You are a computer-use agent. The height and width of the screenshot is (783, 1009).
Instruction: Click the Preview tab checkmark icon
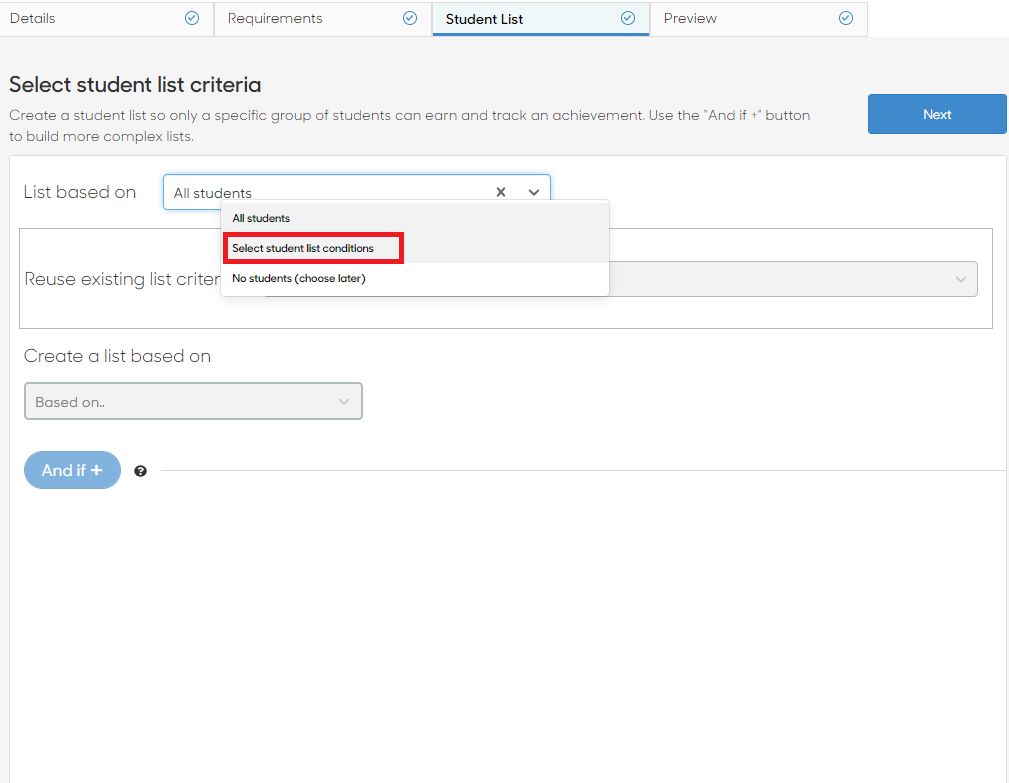[846, 18]
